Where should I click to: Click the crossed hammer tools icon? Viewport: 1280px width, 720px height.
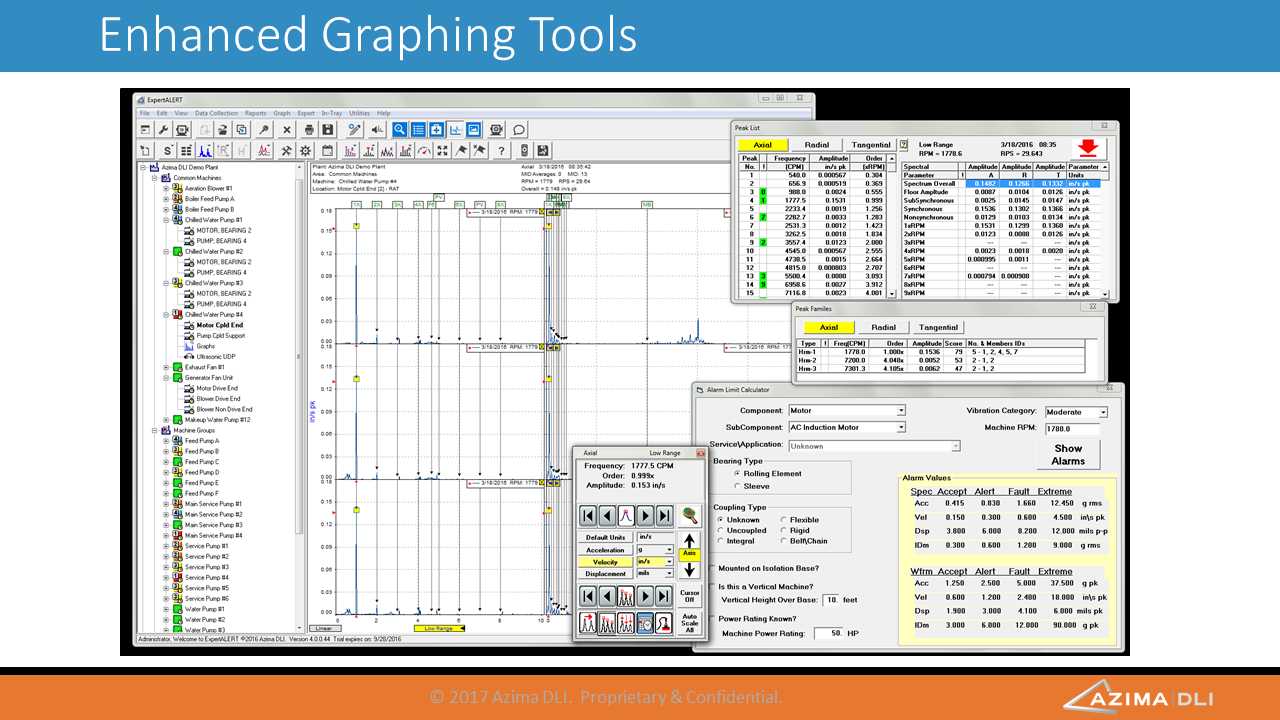click(x=286, y=151)
